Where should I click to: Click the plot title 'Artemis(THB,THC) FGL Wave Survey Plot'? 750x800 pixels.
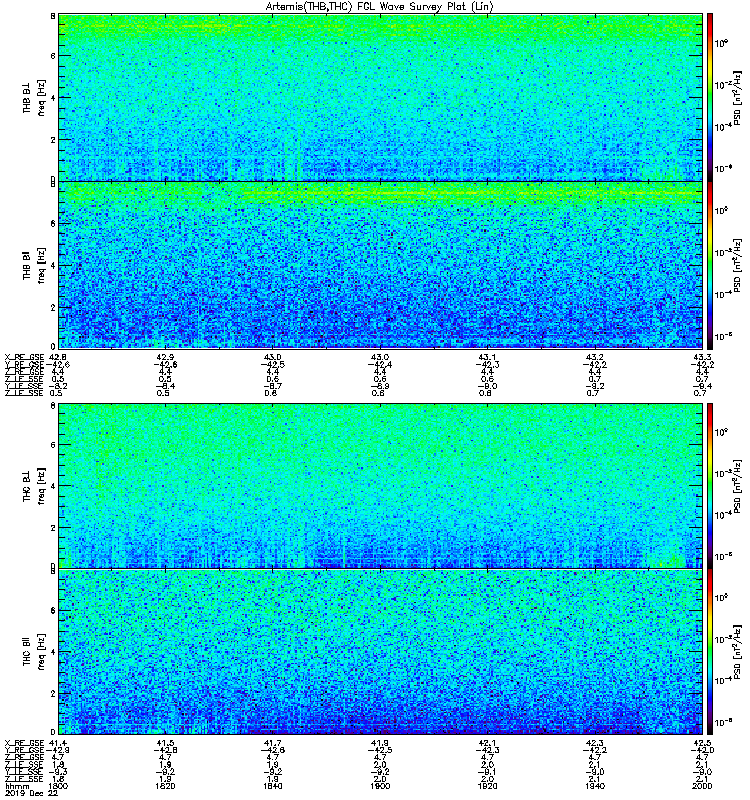(380, 6)
